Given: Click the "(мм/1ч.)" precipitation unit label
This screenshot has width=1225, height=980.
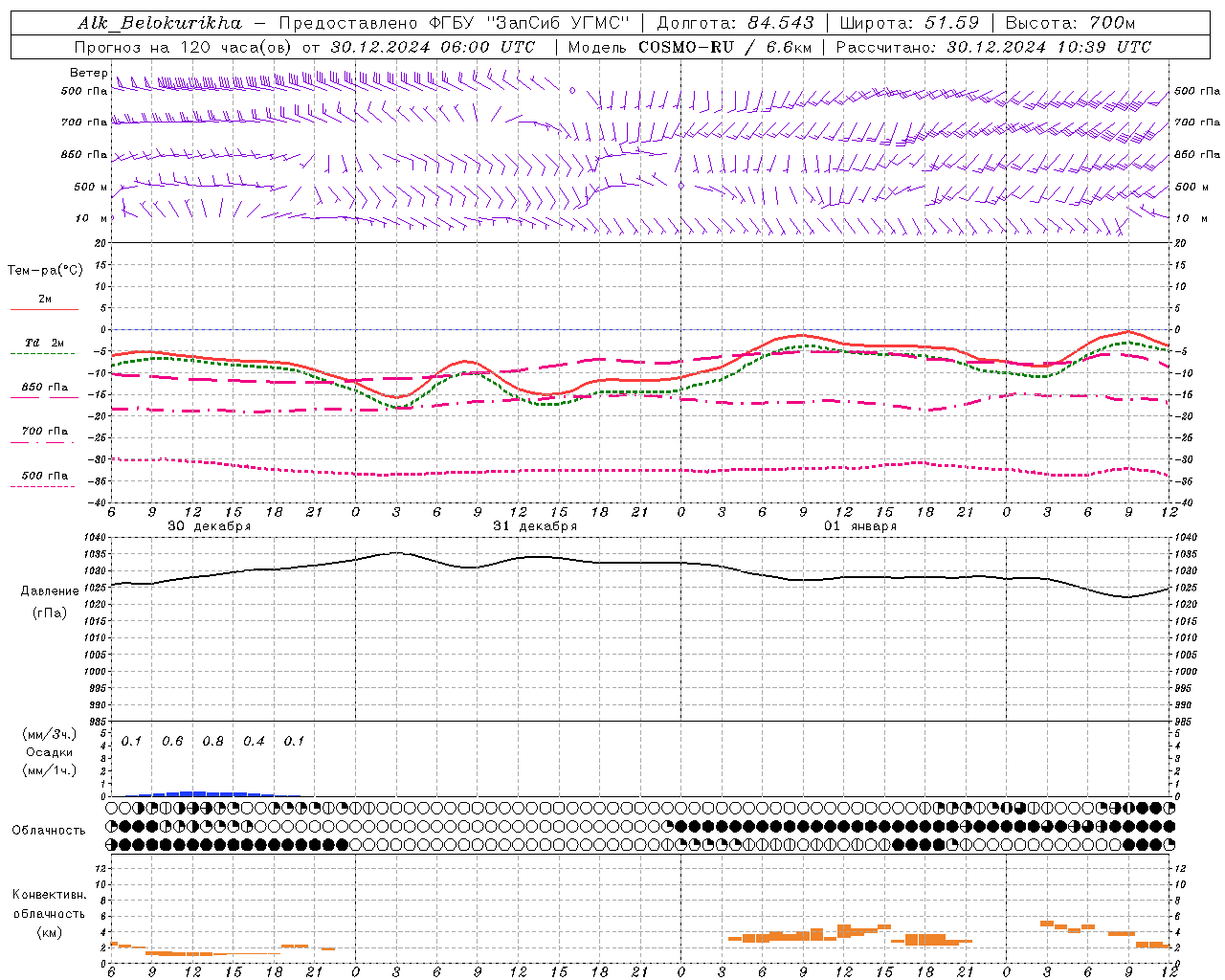Looking at the screenshot, I should pyautogui.click(x=49, y=770).
